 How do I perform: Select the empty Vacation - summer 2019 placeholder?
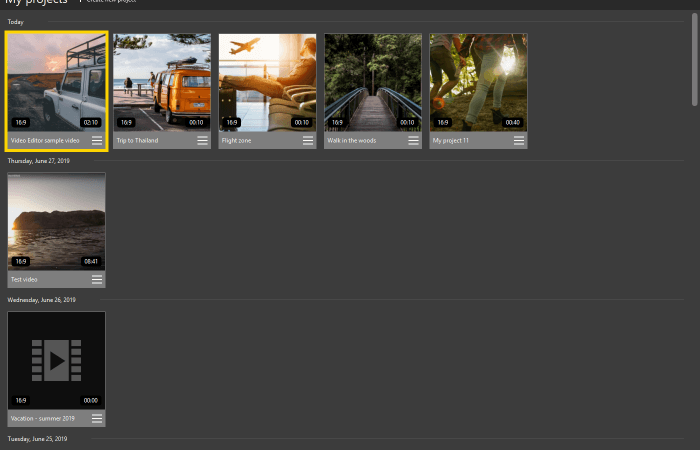point(57,360)
